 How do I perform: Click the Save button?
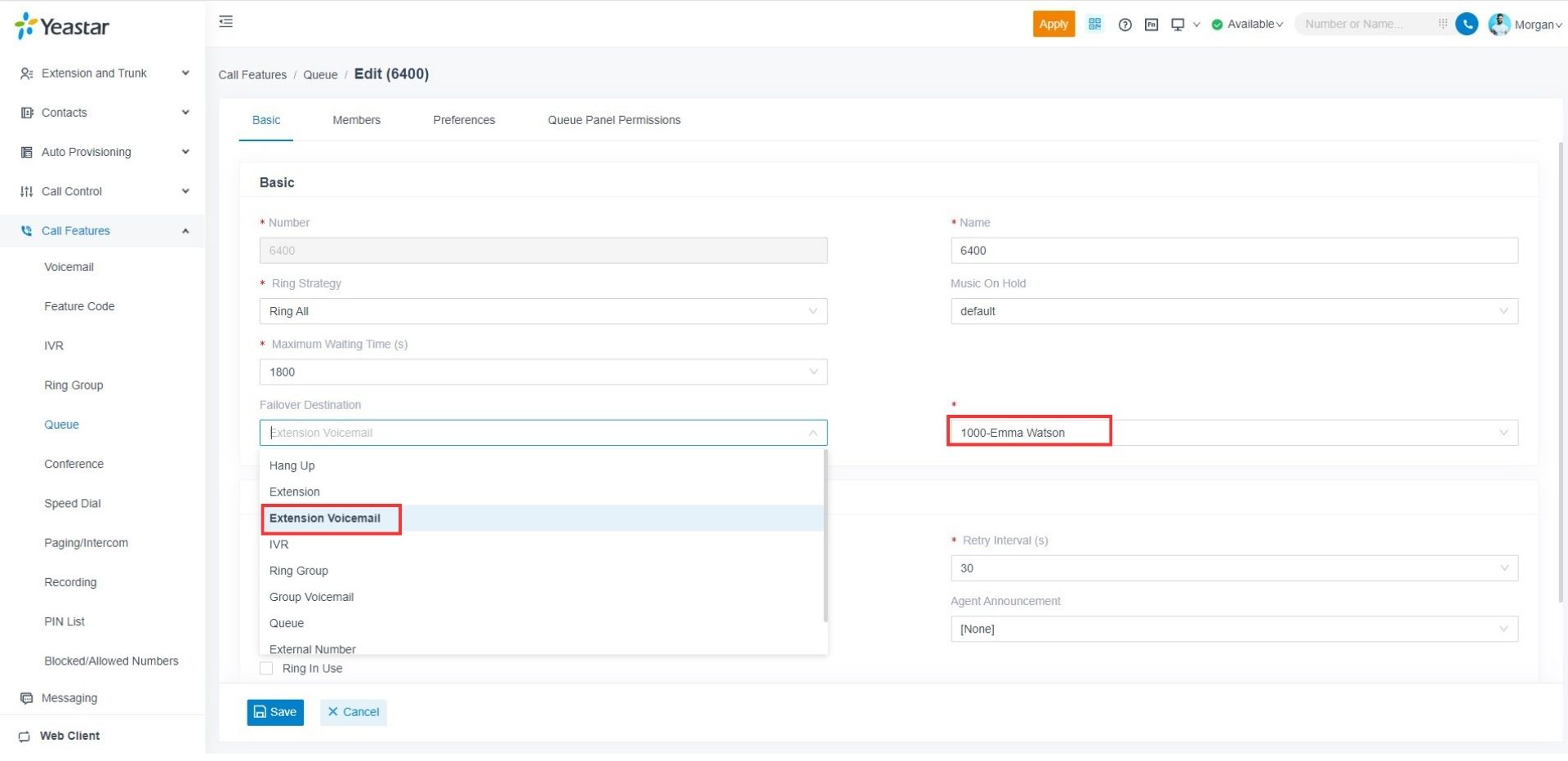[275, 713]
